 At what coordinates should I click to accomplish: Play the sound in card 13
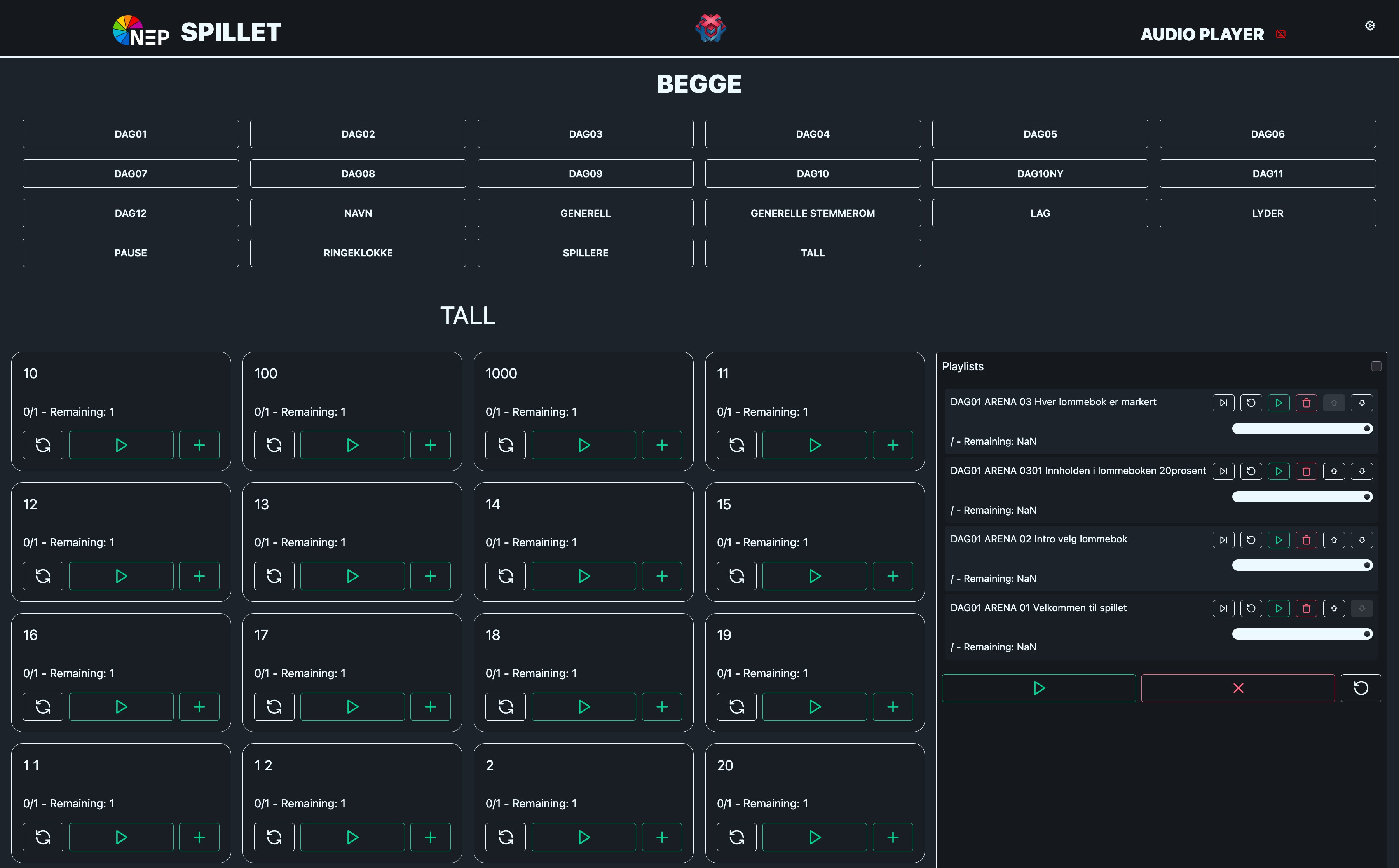(x=352, y=576)
